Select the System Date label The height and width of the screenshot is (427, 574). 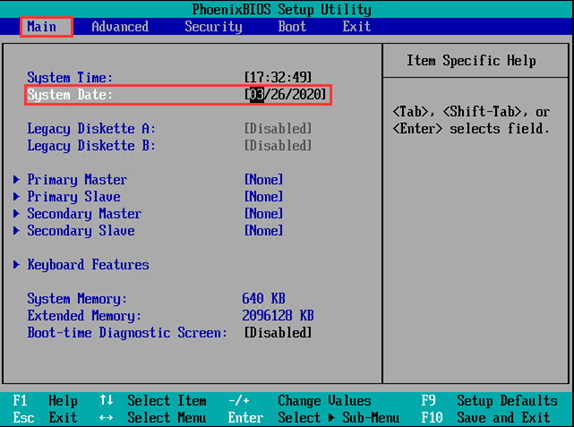tap(70, 95)
